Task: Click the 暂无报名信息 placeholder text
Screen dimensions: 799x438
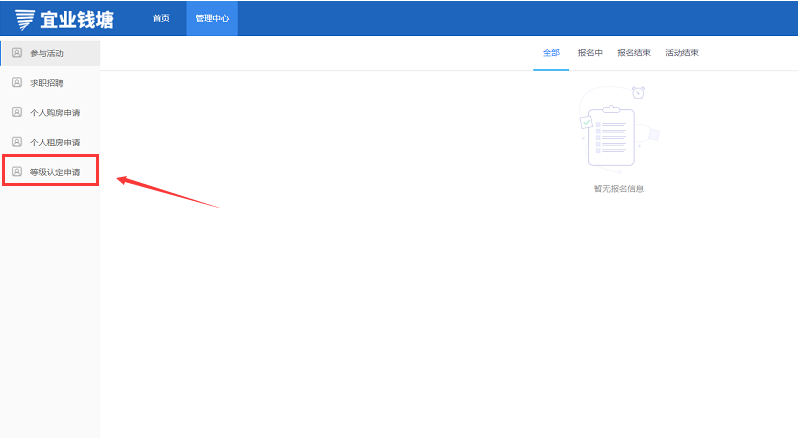Action: 618,188
